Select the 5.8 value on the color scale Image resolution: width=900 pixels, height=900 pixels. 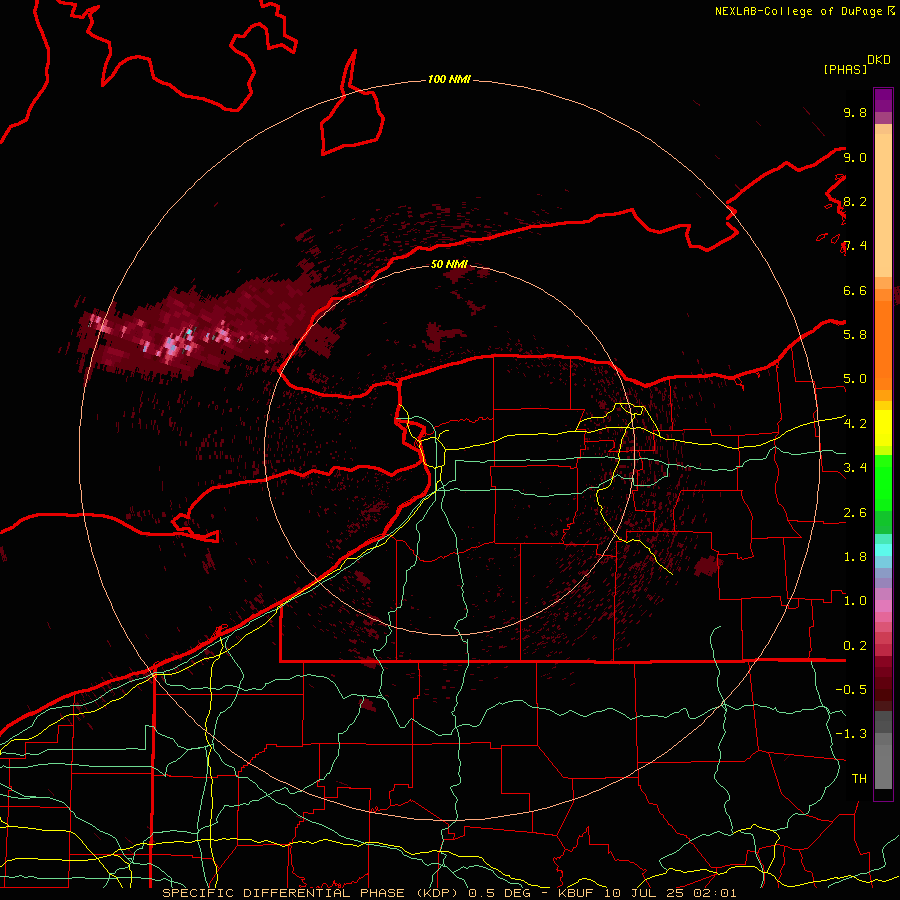(x=855, y=334)
